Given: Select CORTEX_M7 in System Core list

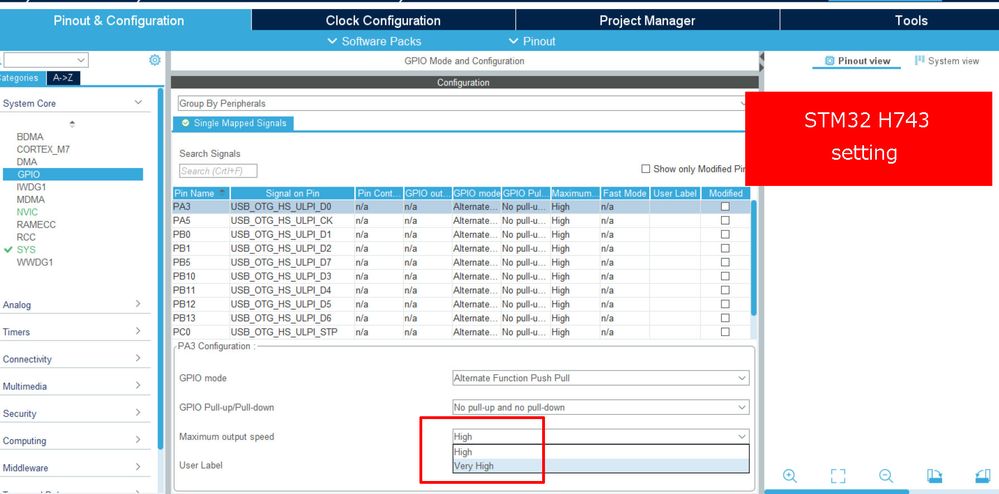Looking at the screenshot, I should pos(43,149).
